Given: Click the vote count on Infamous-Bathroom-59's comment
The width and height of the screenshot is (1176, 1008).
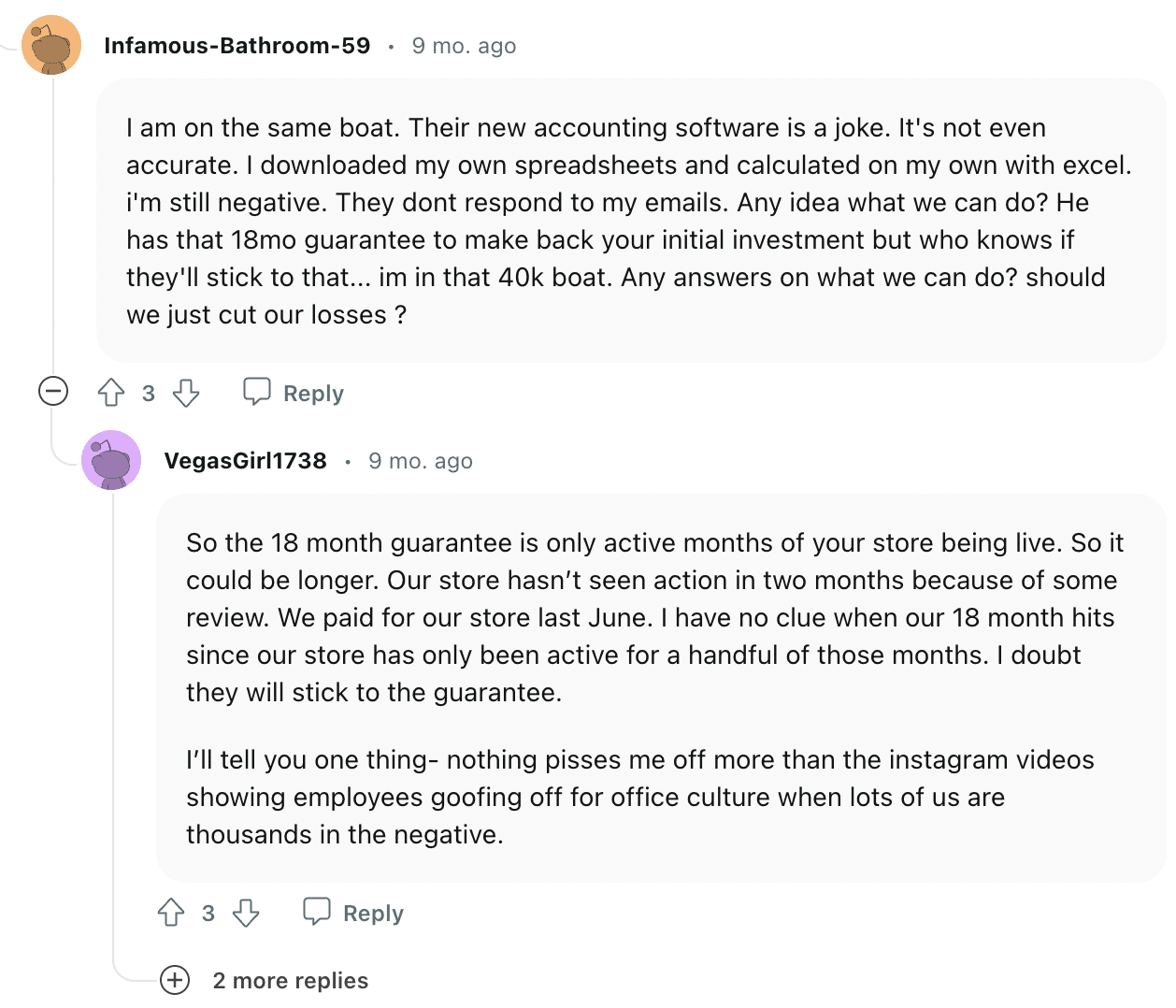Looking at the screenshot, I should point(149,393).
